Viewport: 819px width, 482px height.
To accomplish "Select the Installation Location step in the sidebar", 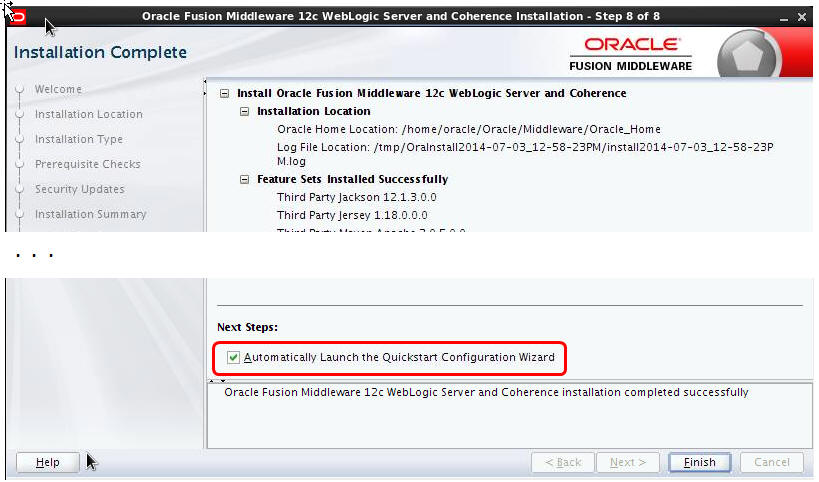I will 88,114.
